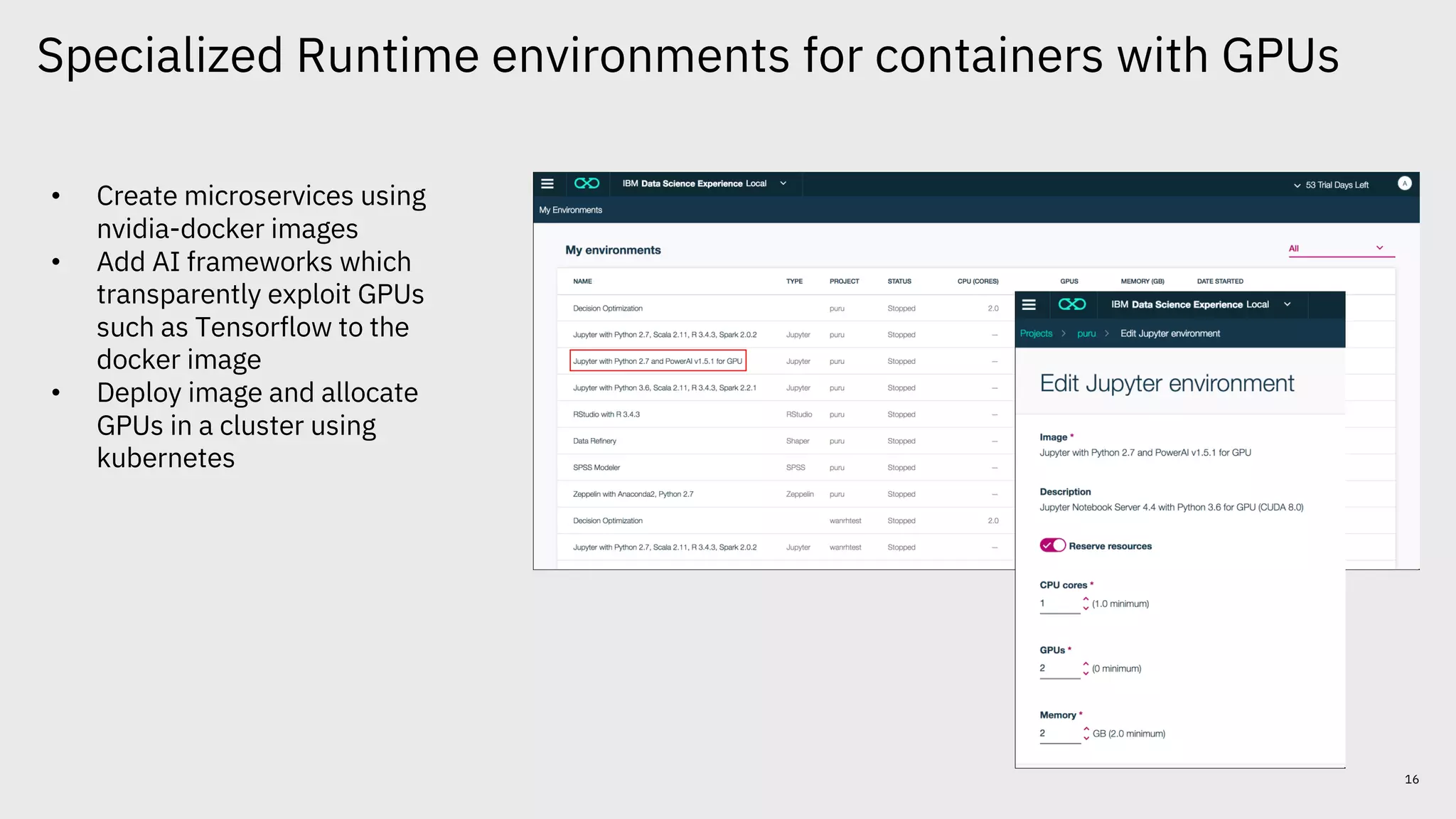Sort by GPUS column header

pyautogui.click(x=1069, y=282)
